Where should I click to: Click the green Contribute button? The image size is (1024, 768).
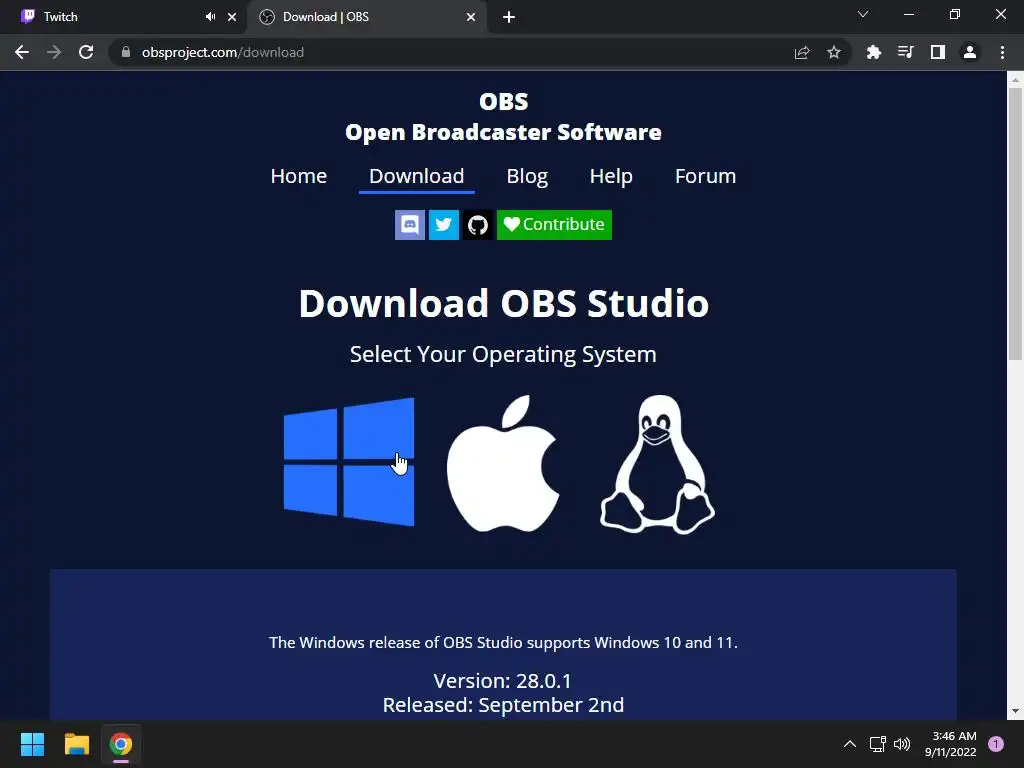[554, 225]
